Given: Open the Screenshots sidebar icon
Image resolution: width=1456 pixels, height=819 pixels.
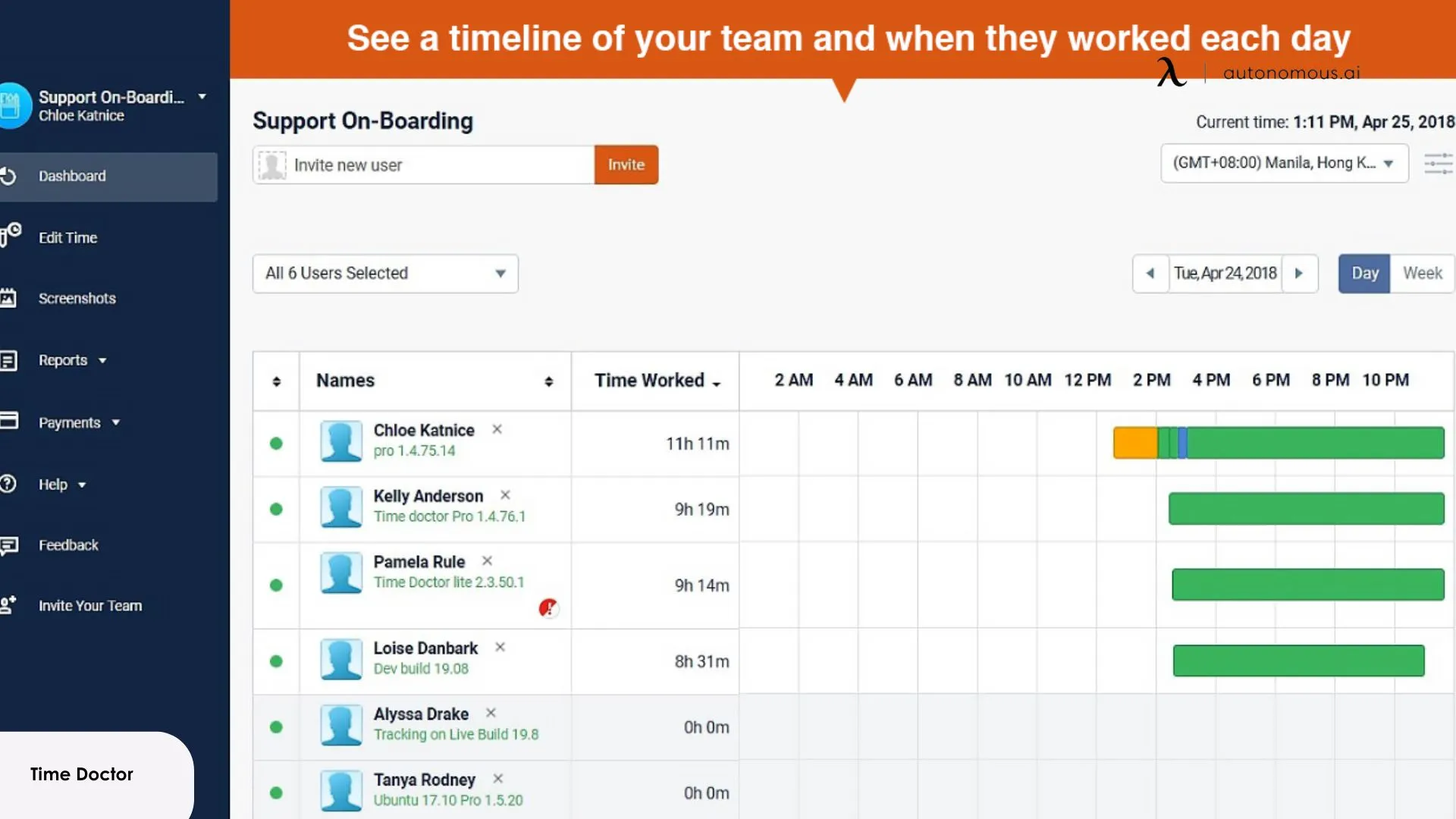Looking at the screenshot, I should [8, 298].
